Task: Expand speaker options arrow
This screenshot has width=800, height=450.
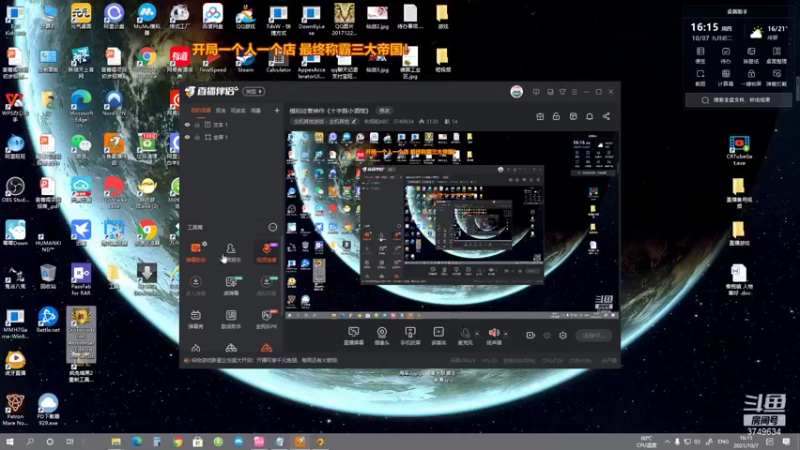Action: click(x=506, y=334)
